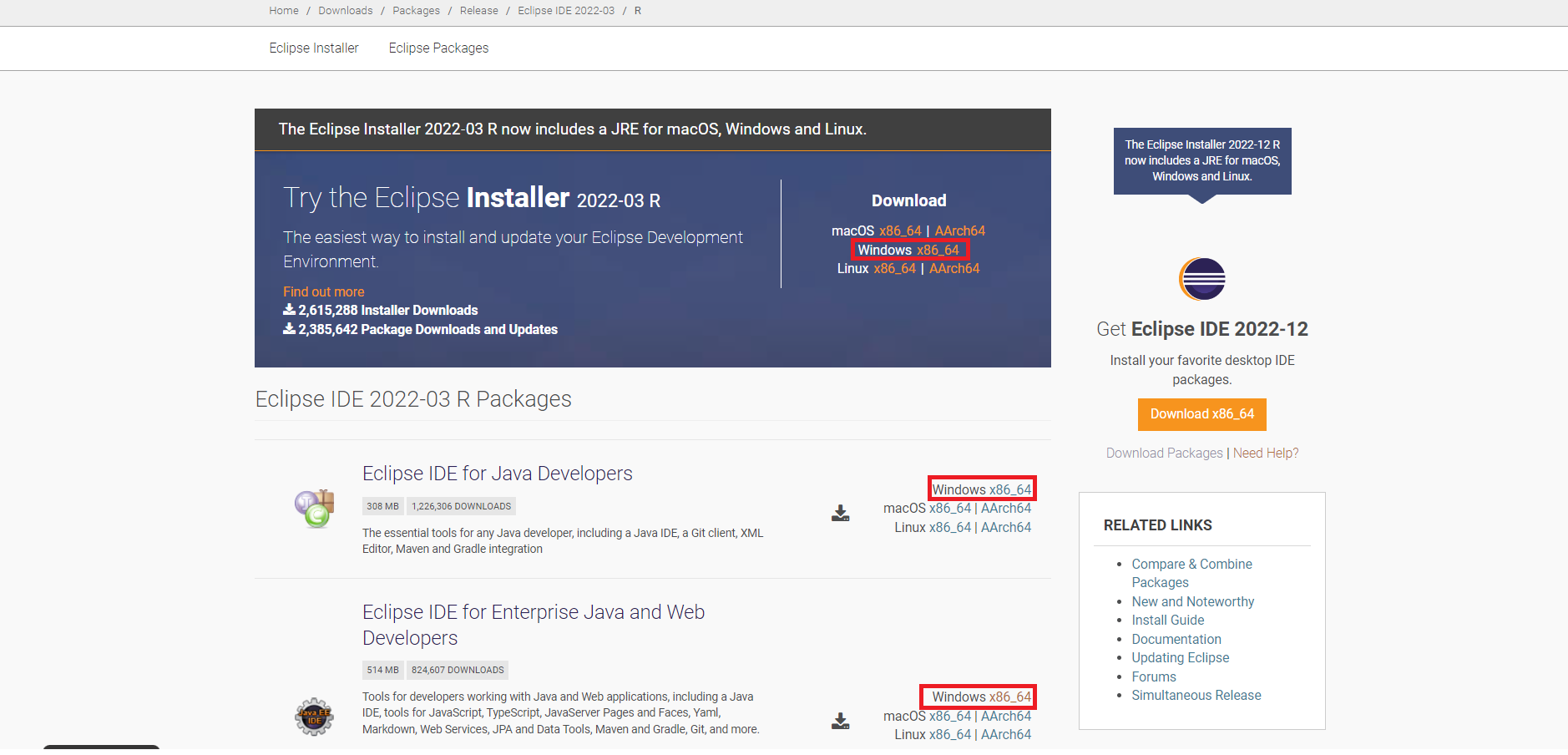The image size is (1568, 755).
Task: Download Enterprise Java package for Linux AArch64
Action: [1006, 734]
